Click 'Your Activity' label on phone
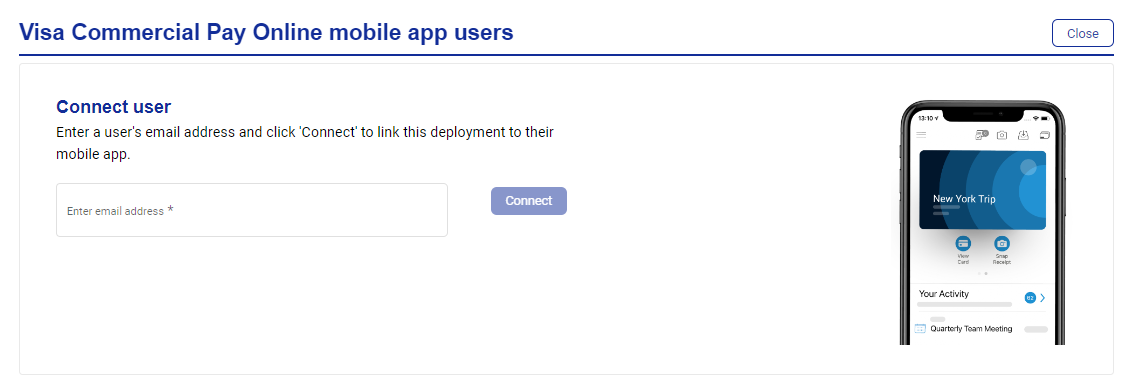Image resolution: width=1132 pixels, height=386 pixels. coord(944,294)
